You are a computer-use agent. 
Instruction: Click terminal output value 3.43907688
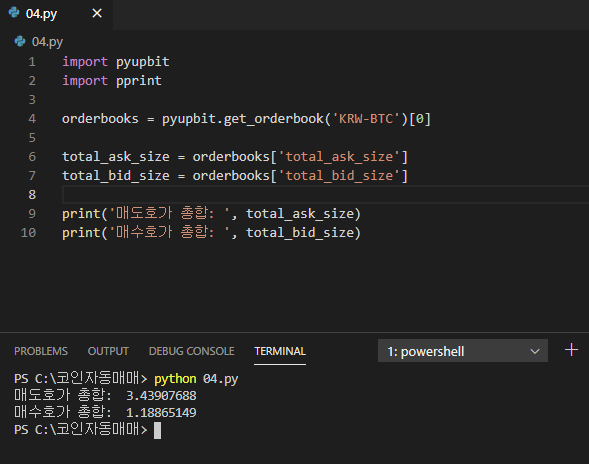point(161,396)
